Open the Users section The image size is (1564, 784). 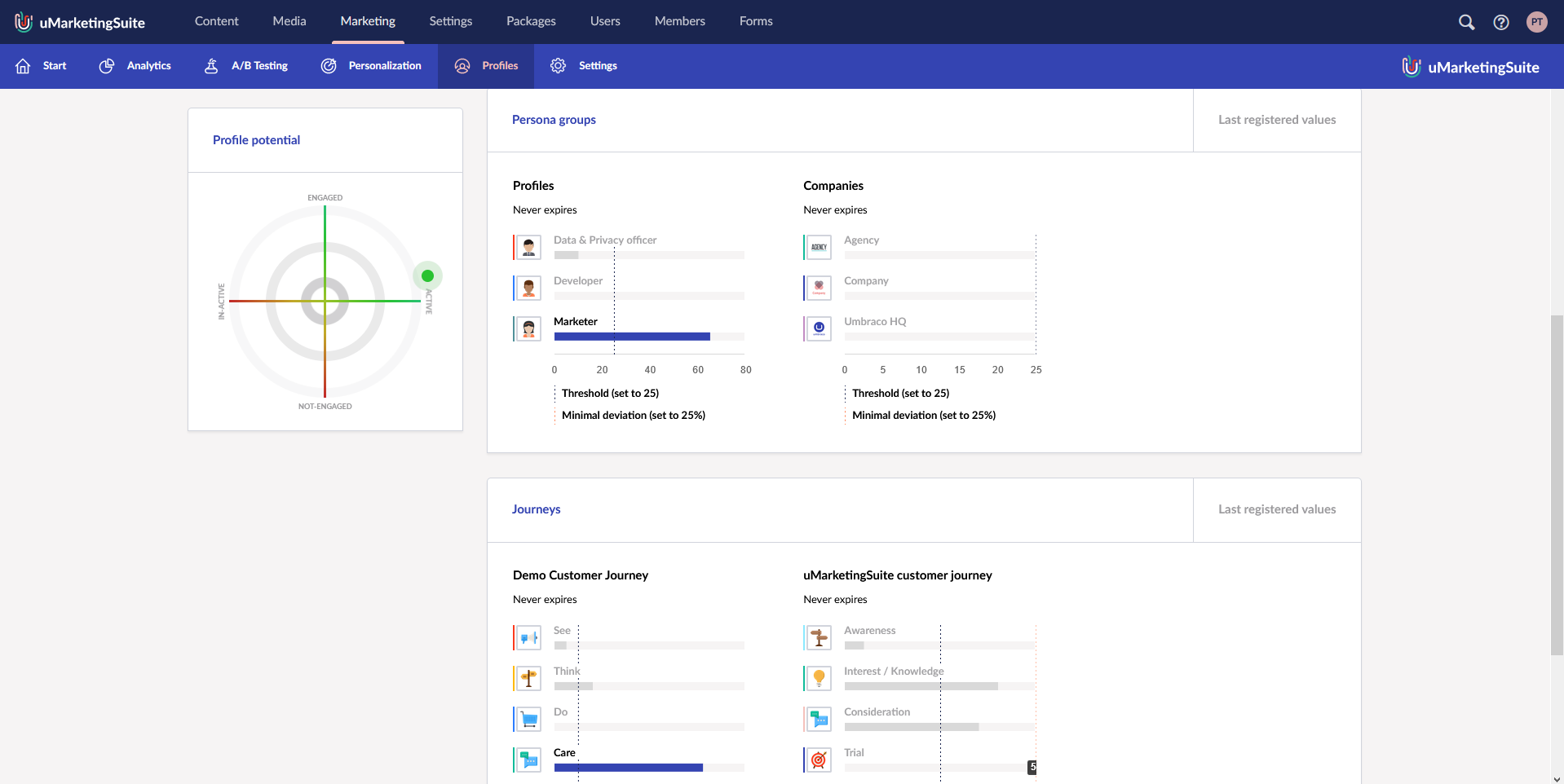(x=605, y=21)
